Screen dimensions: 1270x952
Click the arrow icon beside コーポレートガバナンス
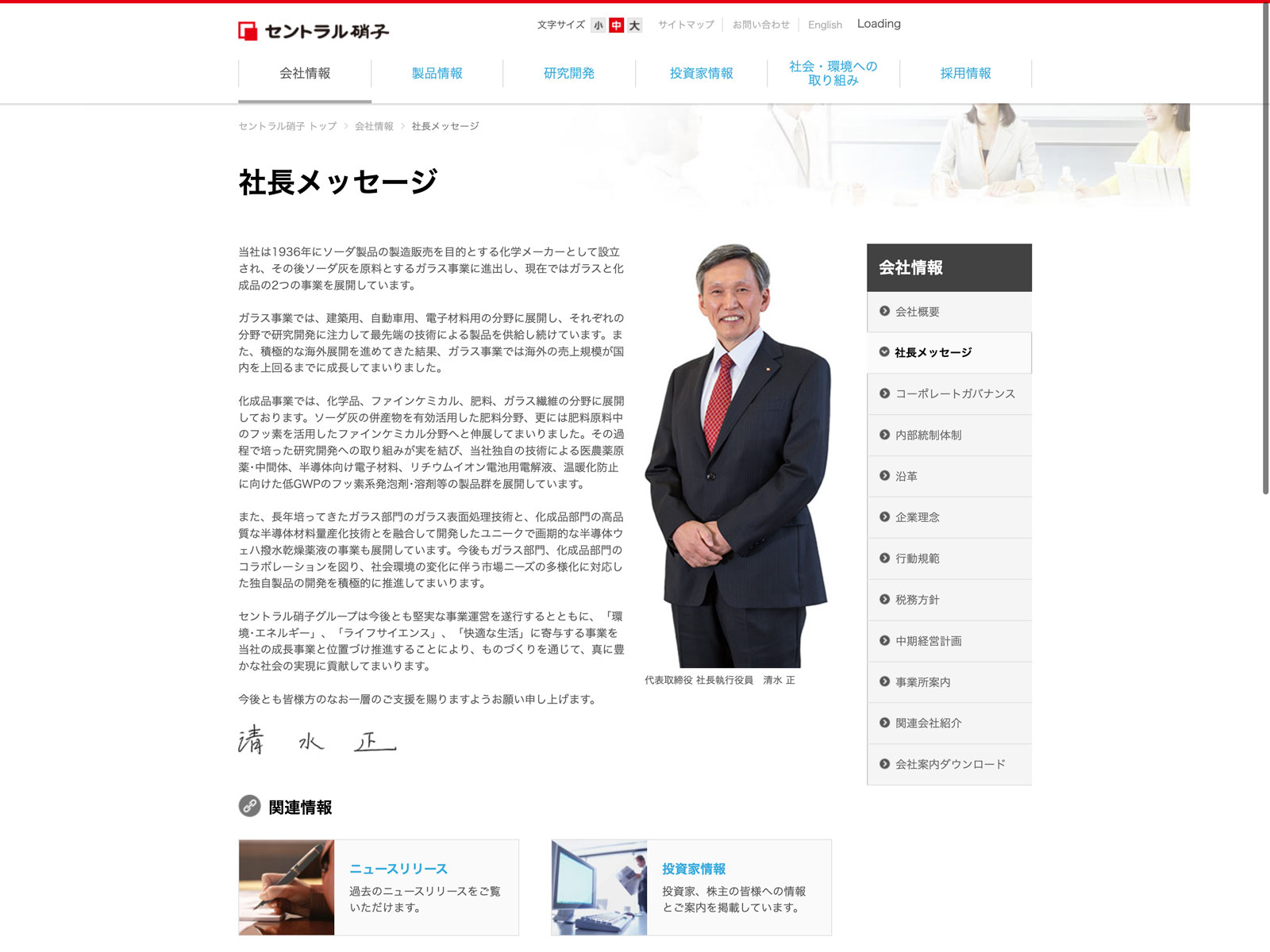[884, 393]
